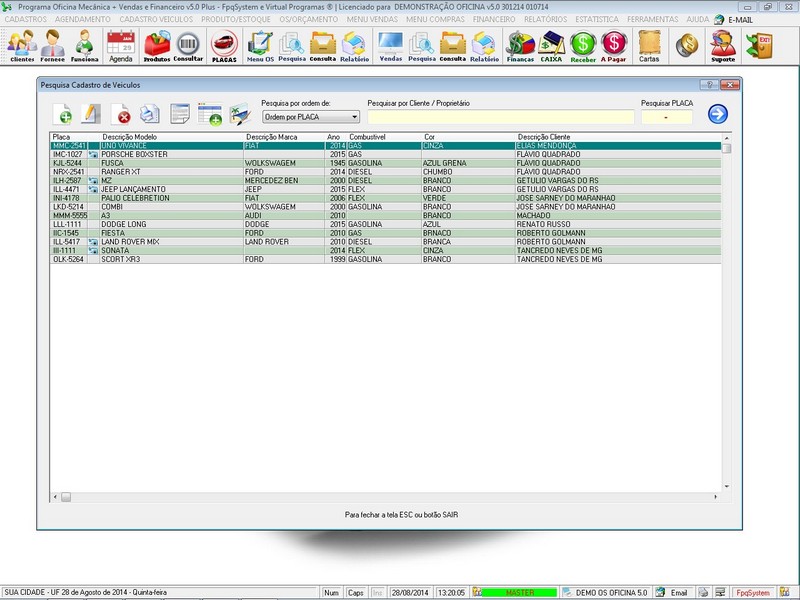Click Relatório icon left of Vendas
The height and width of the screenshot is (600, 800).
(x=354, y=46)
